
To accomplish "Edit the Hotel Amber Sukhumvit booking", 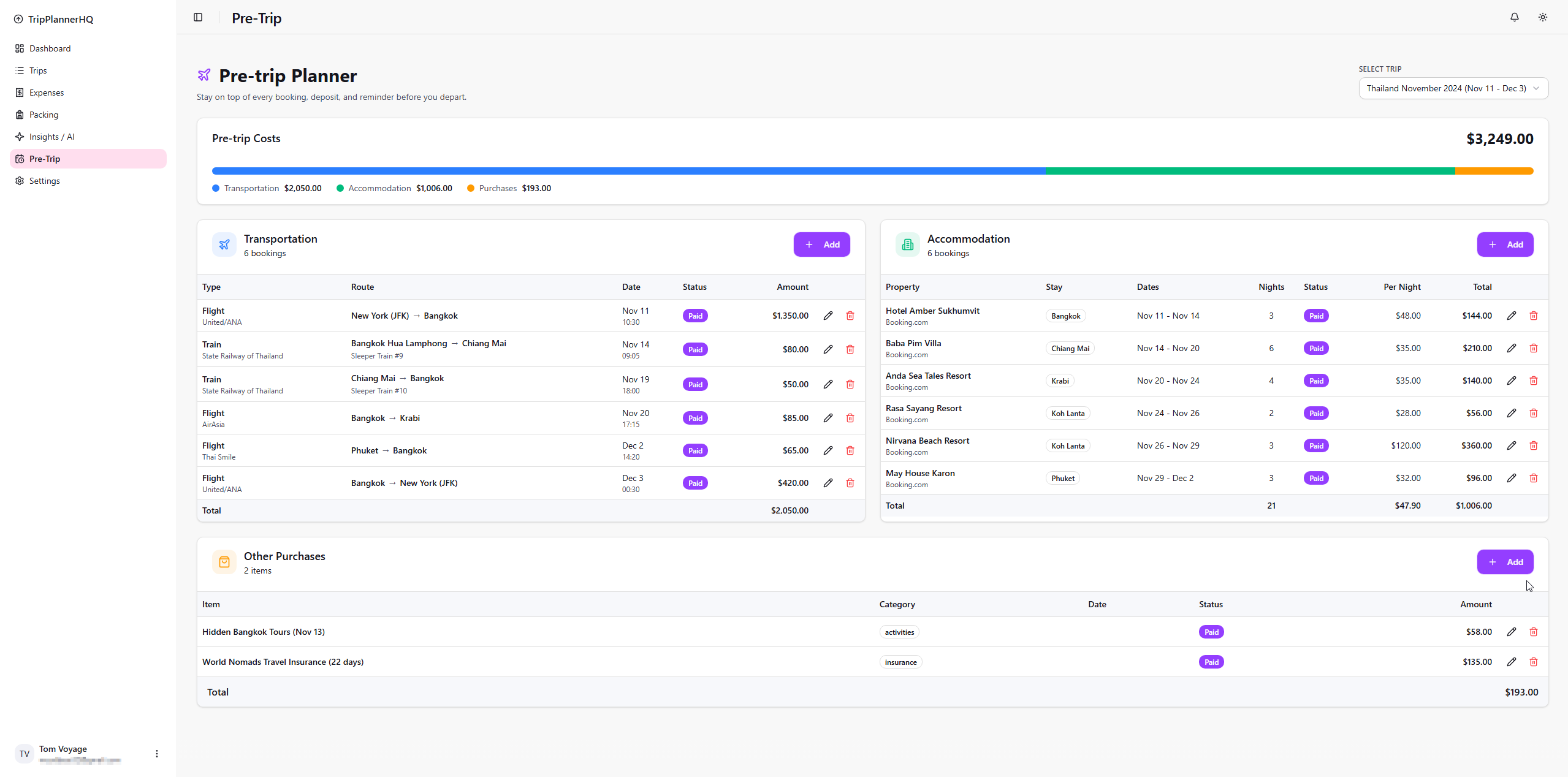I will [x=1510, y=315].
